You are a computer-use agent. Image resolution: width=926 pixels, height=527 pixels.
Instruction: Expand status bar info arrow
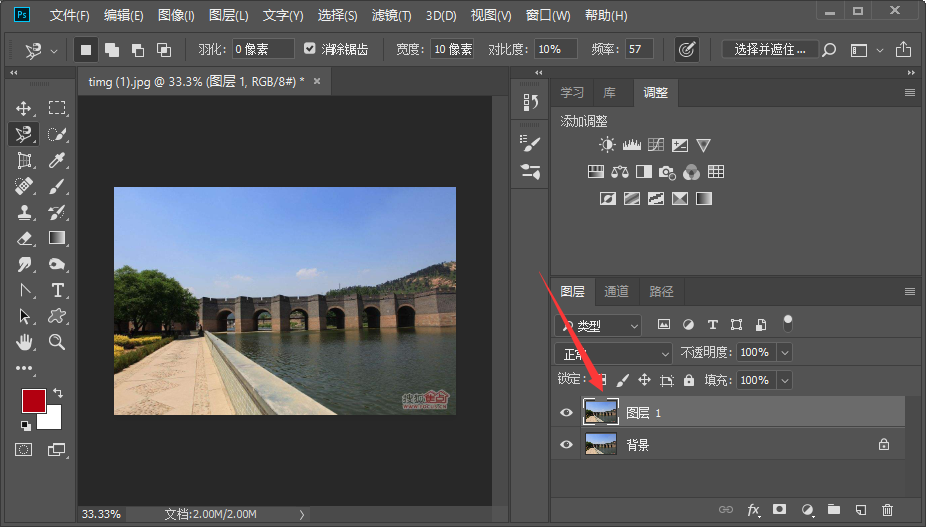302,515
